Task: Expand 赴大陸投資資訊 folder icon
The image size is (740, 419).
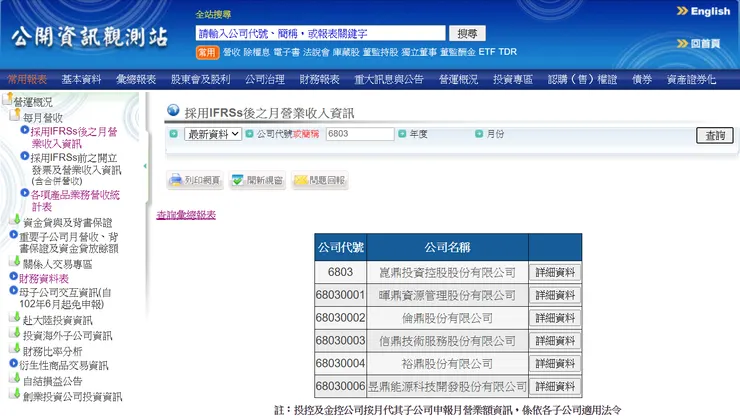Action: (15, 318)
